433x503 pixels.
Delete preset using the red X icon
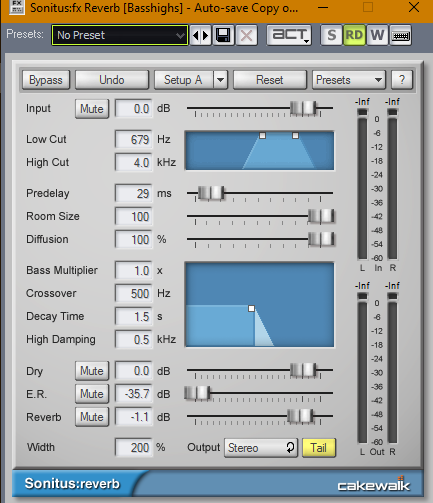(247, 35)
